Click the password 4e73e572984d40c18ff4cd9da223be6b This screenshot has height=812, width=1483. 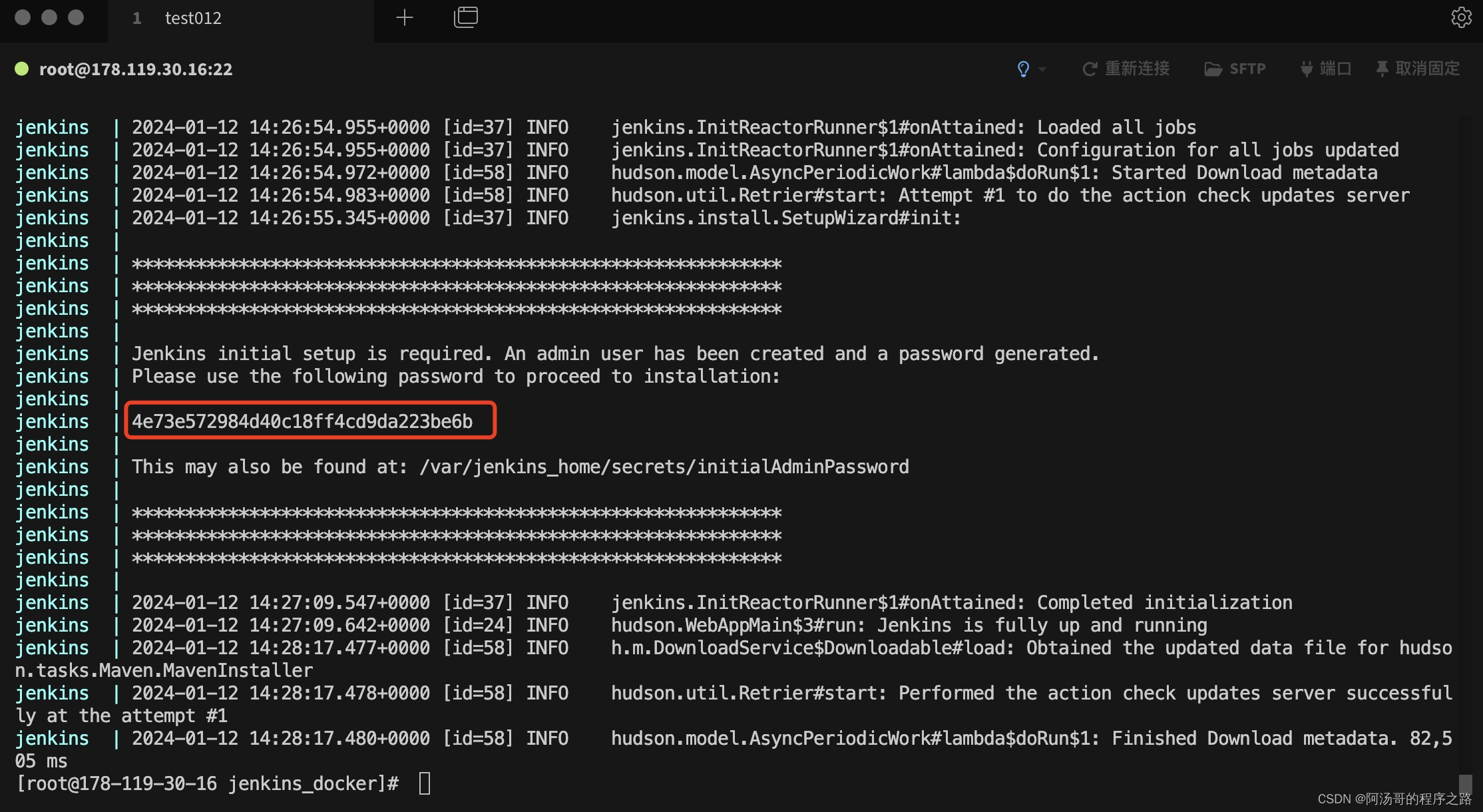[x=302, y=421]
